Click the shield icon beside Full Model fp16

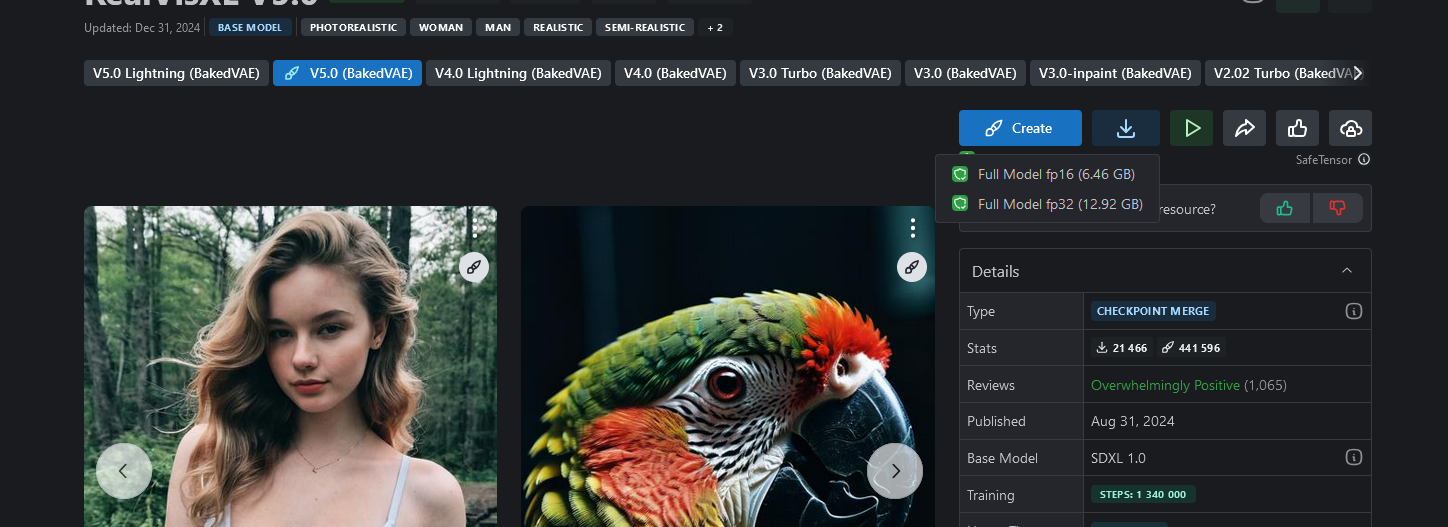(960, 174)
